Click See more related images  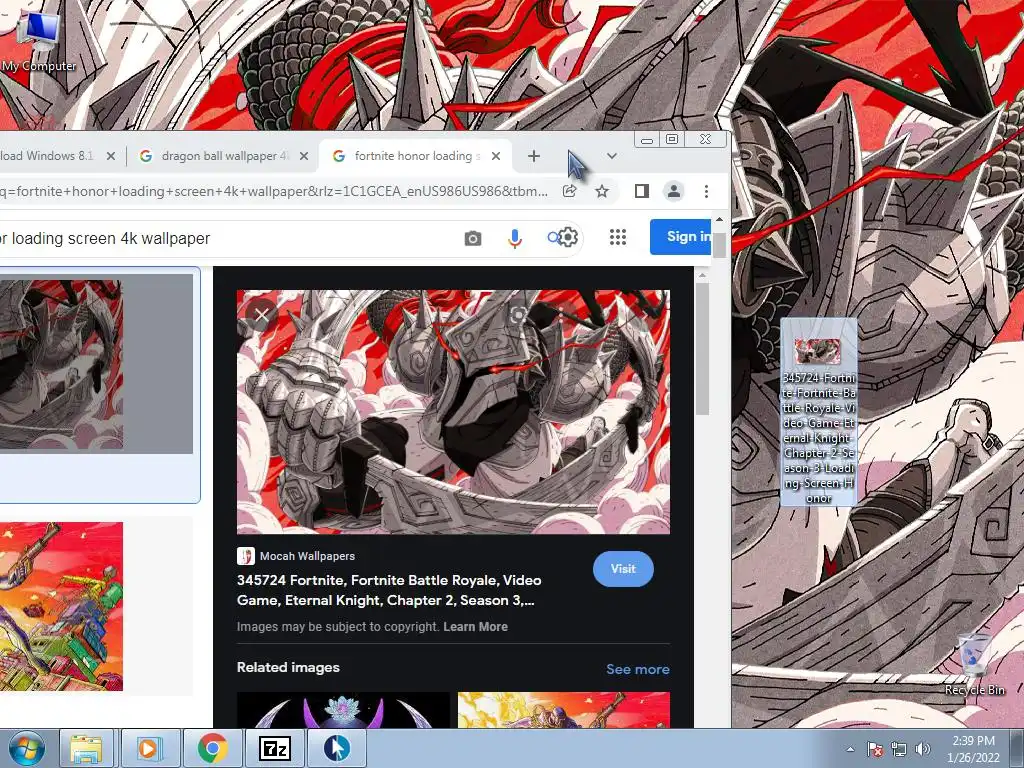637,669
